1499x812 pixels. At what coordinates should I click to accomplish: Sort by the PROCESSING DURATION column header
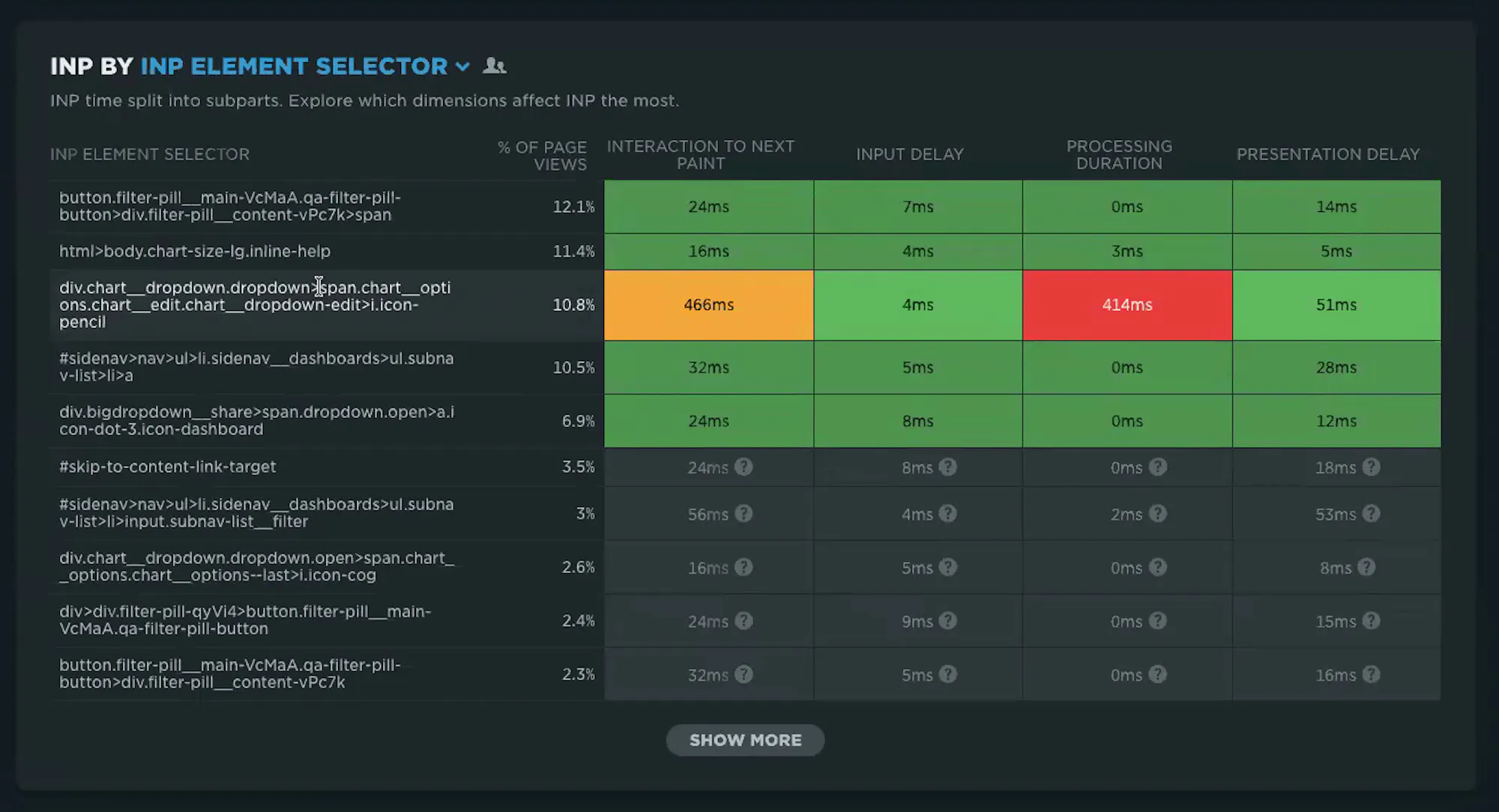(x=1119, y=154)
